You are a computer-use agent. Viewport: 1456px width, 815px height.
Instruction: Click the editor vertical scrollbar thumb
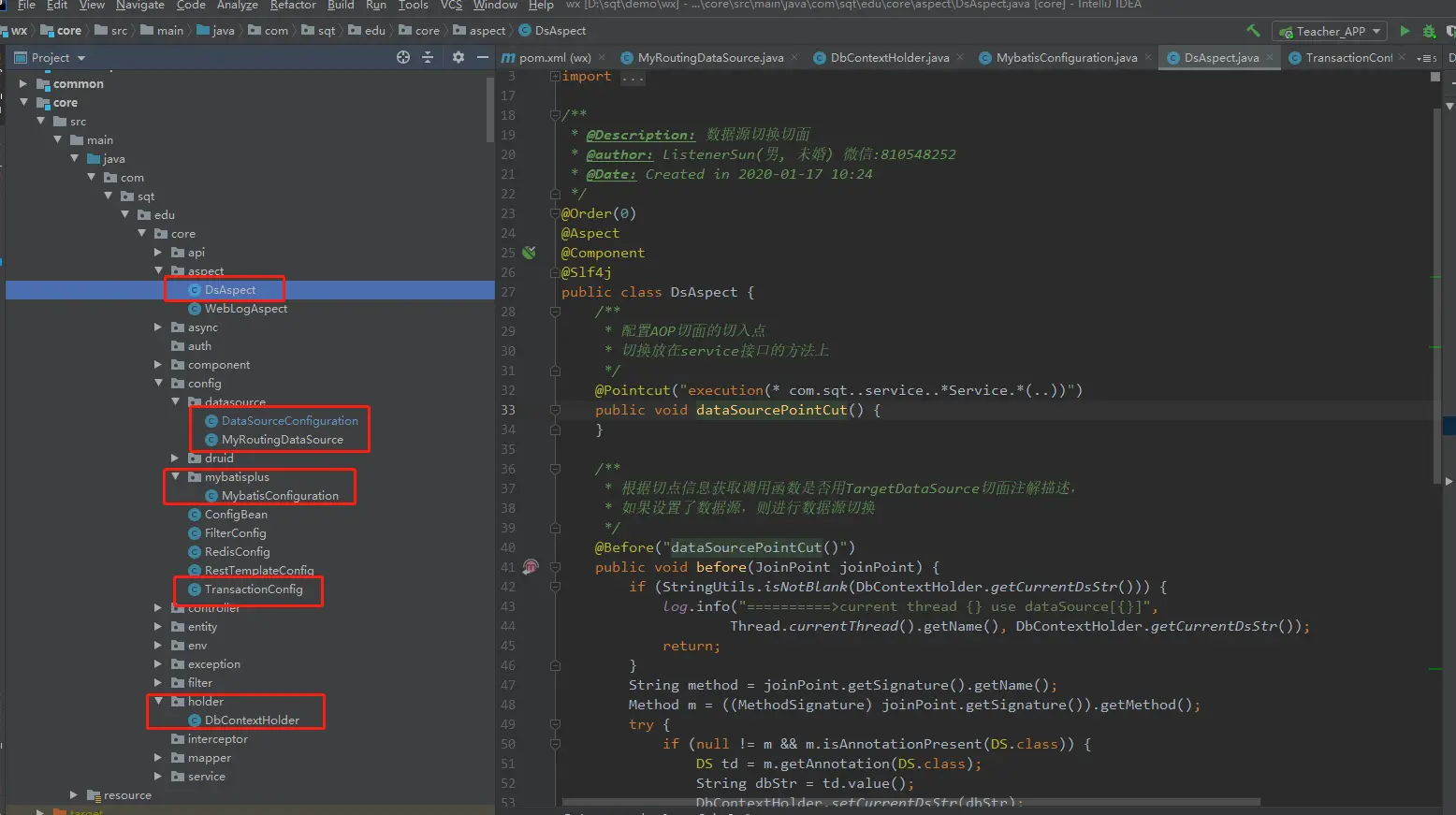tap(1436, 295)
